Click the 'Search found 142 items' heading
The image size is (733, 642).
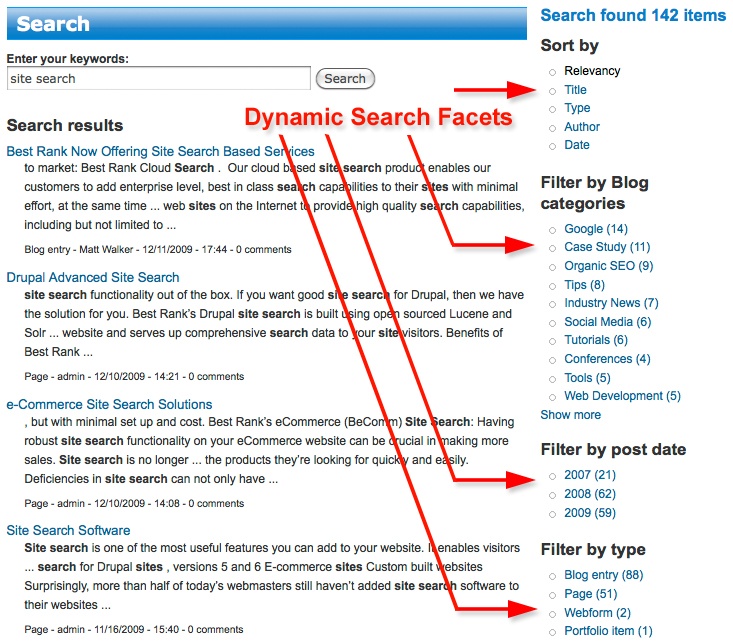(x=633, y=15)
